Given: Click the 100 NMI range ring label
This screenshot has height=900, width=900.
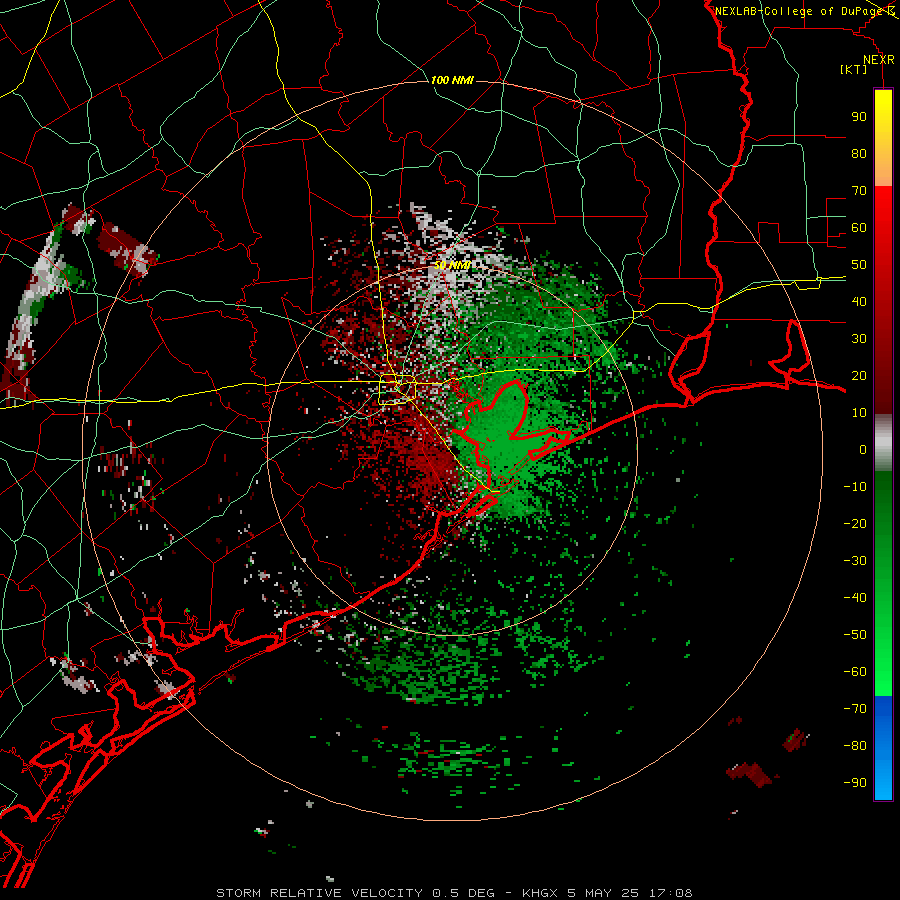Looking at the screenshot, I should pyautogui.click(x=452, y=80).
